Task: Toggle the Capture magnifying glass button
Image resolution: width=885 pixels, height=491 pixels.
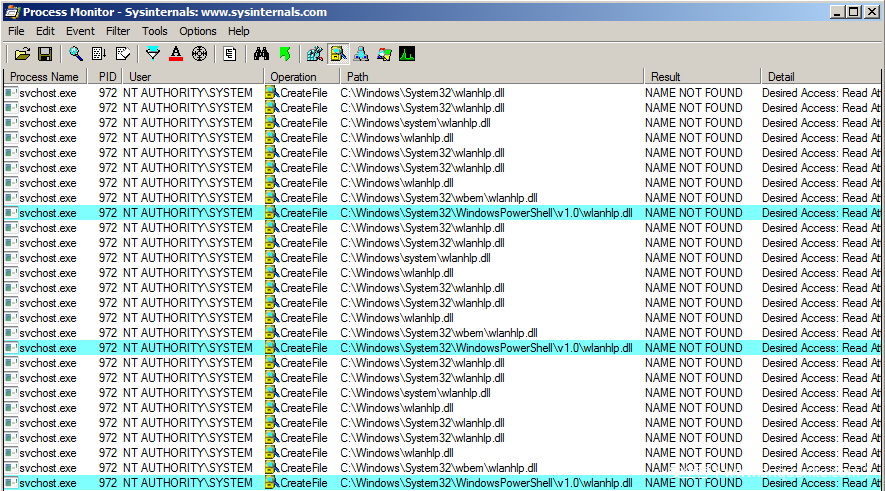Action: (76, 53)
